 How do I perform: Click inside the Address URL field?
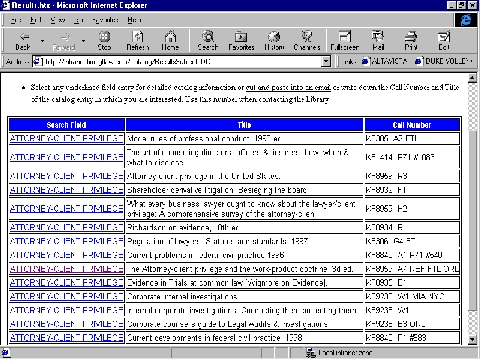point(182,61)
